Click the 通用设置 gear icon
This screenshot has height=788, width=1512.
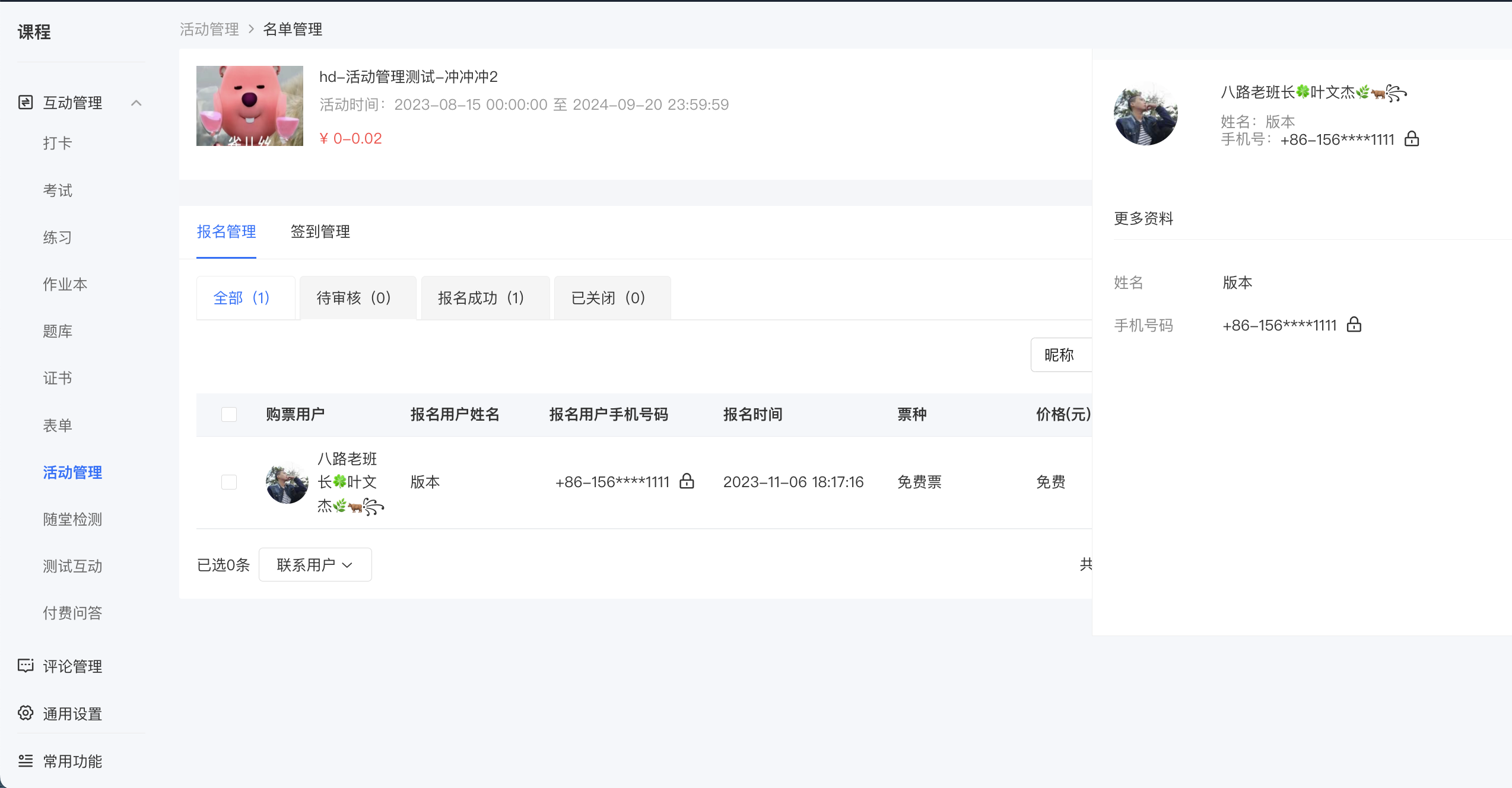(26, 713)
